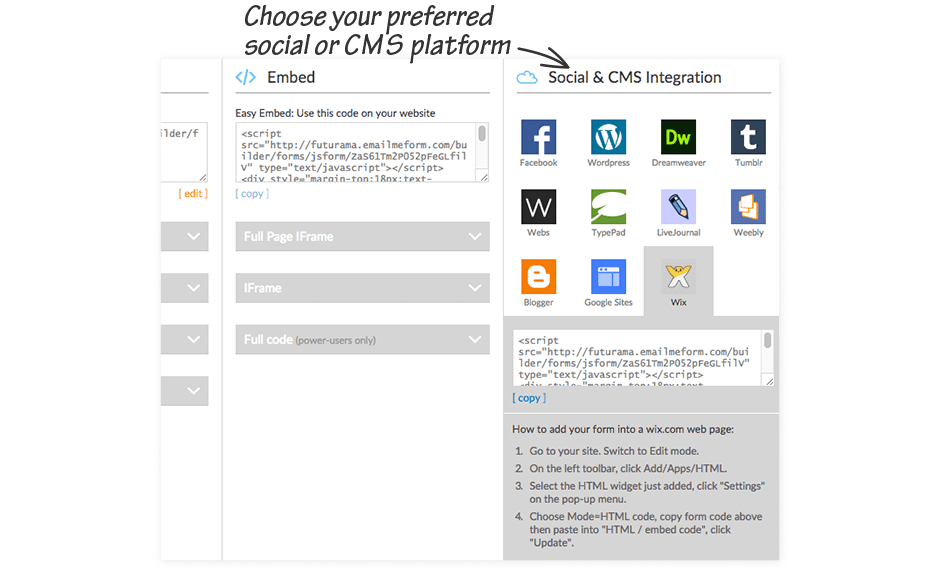Expand the lowest collapsed panel in left column

[x=185, y=391]
